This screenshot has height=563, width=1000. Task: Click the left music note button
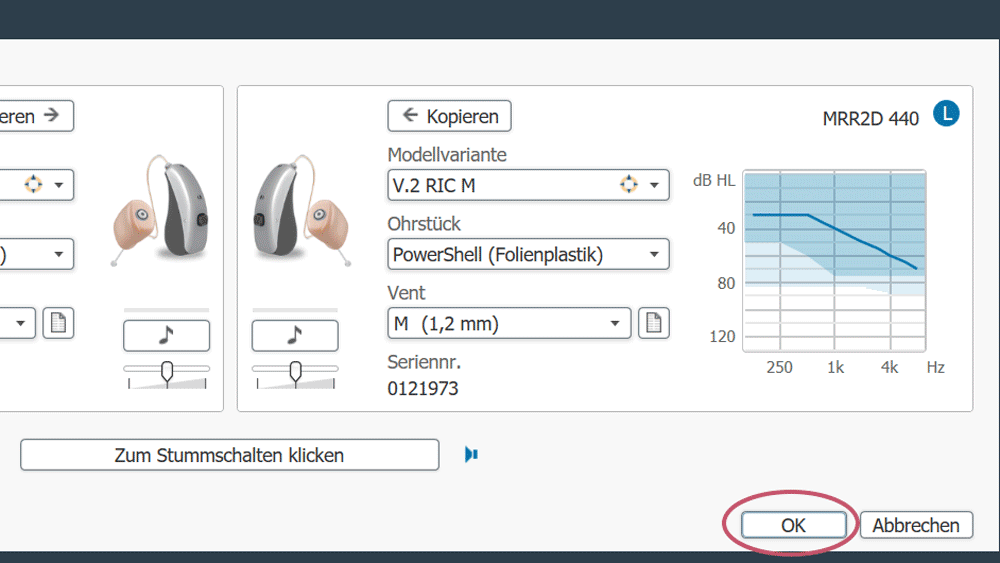click(166, 336)
